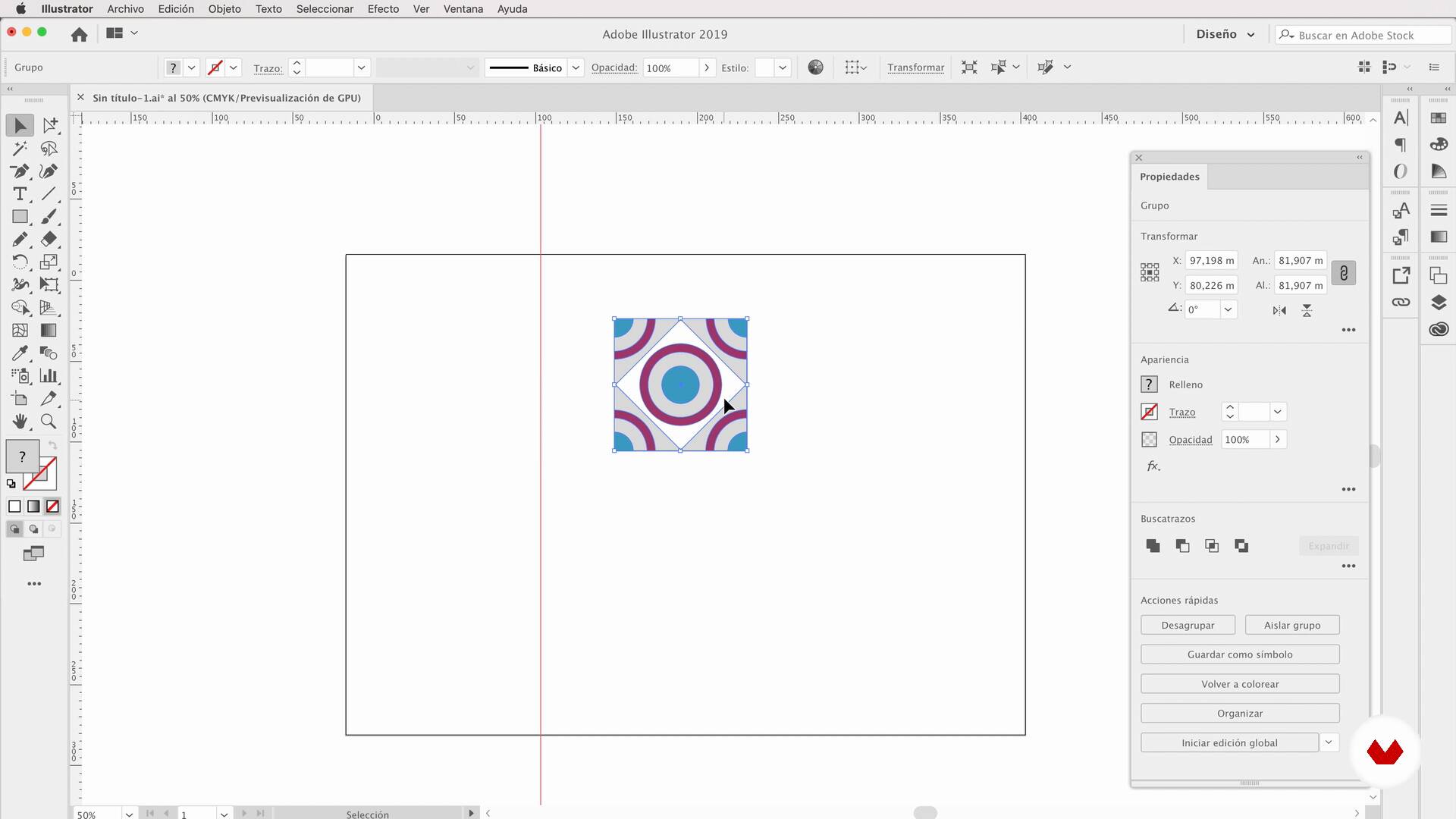This screenshot has width=1456, height=819.
Task: Select the Selection tool arrow
Action: pyautogui.click(x=20, y=125)
